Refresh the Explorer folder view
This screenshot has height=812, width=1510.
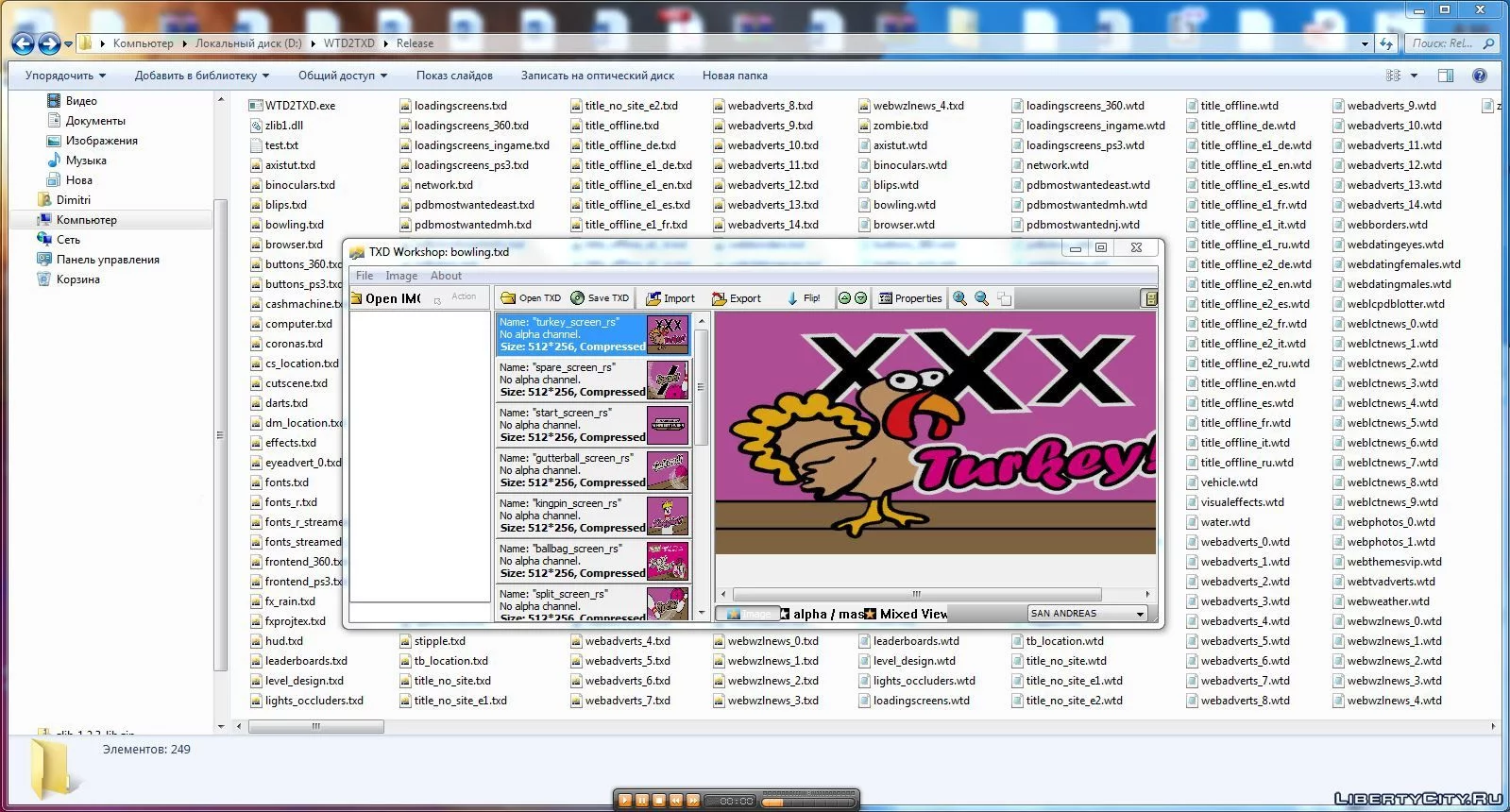pos(1385,43)
